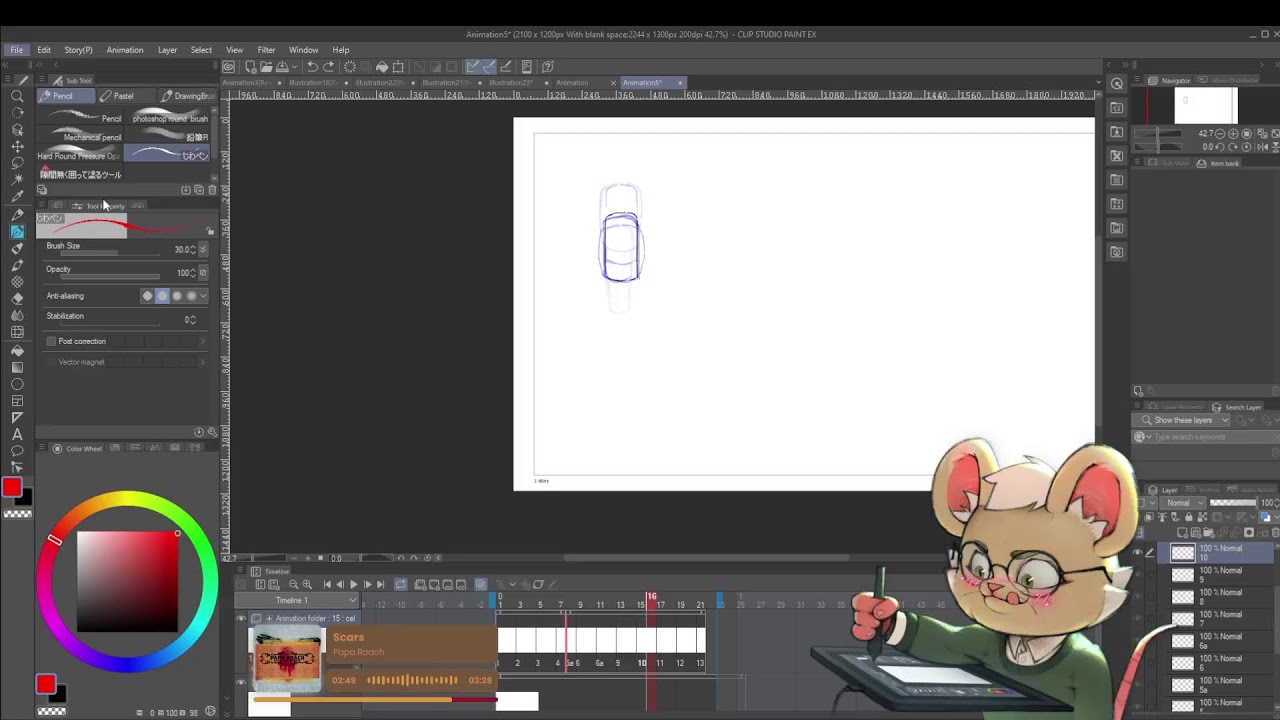This screenshot has width=1280, height=720.
Task: Select the Lasso selection tool
Action: (17, 163)
